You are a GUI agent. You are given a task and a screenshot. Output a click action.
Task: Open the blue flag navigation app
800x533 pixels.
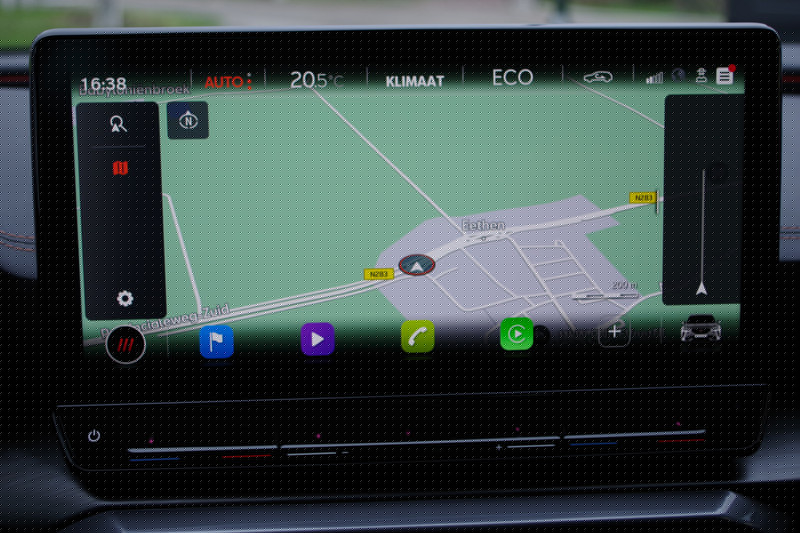click(x=217, y=341)
